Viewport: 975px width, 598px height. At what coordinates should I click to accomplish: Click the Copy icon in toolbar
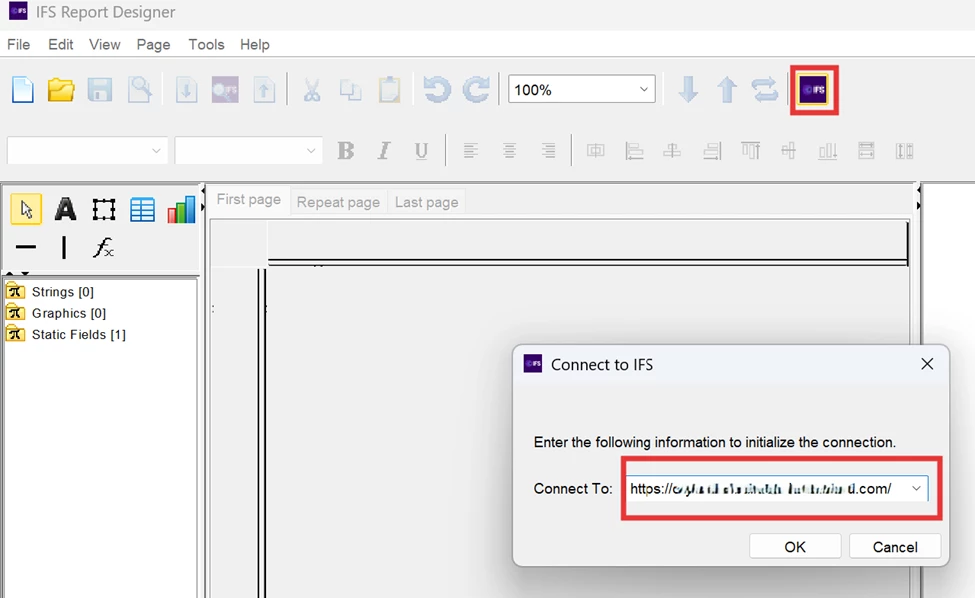[351, 90]
